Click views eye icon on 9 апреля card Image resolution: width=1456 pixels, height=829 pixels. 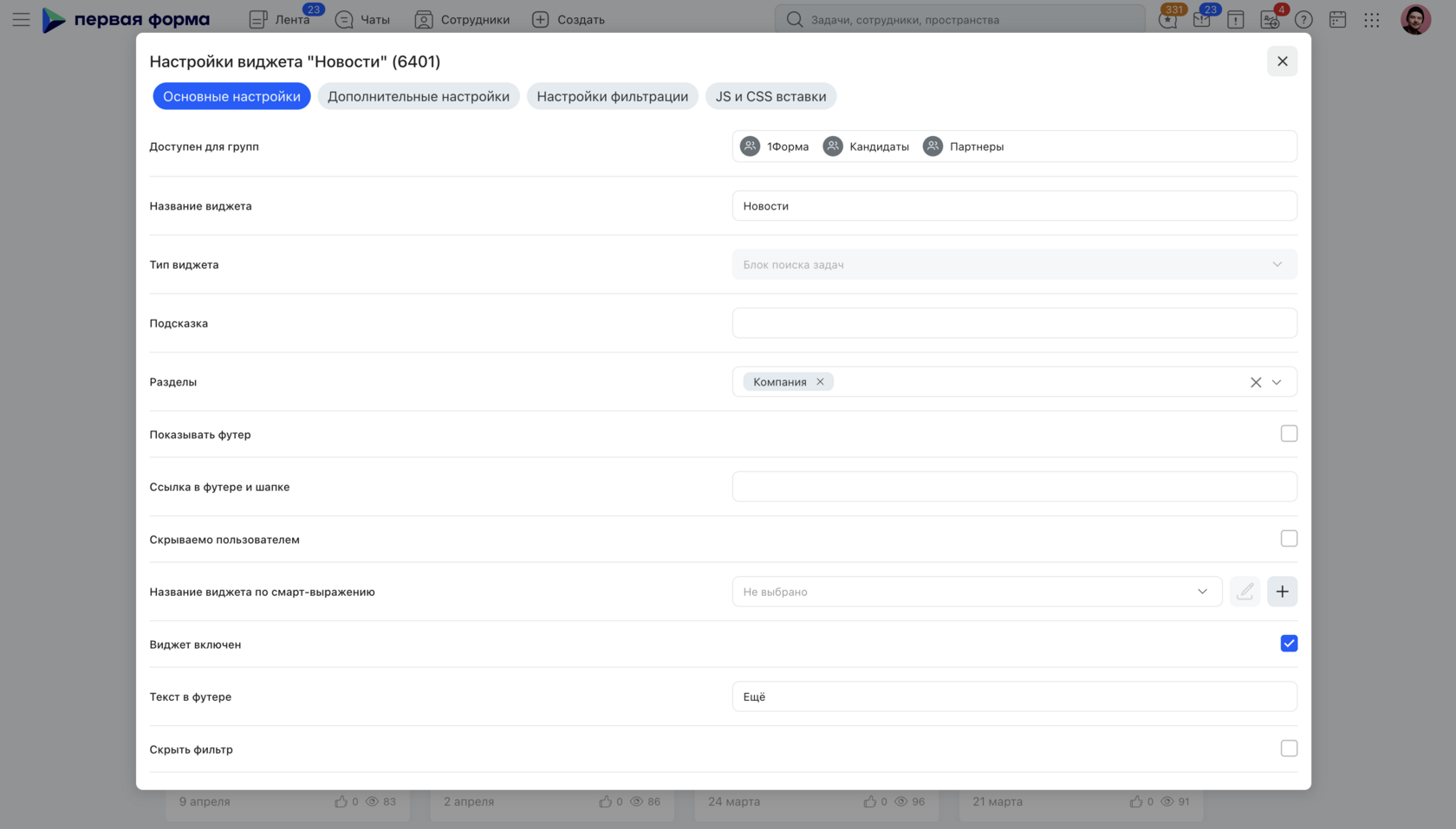[x=372, y=801]
